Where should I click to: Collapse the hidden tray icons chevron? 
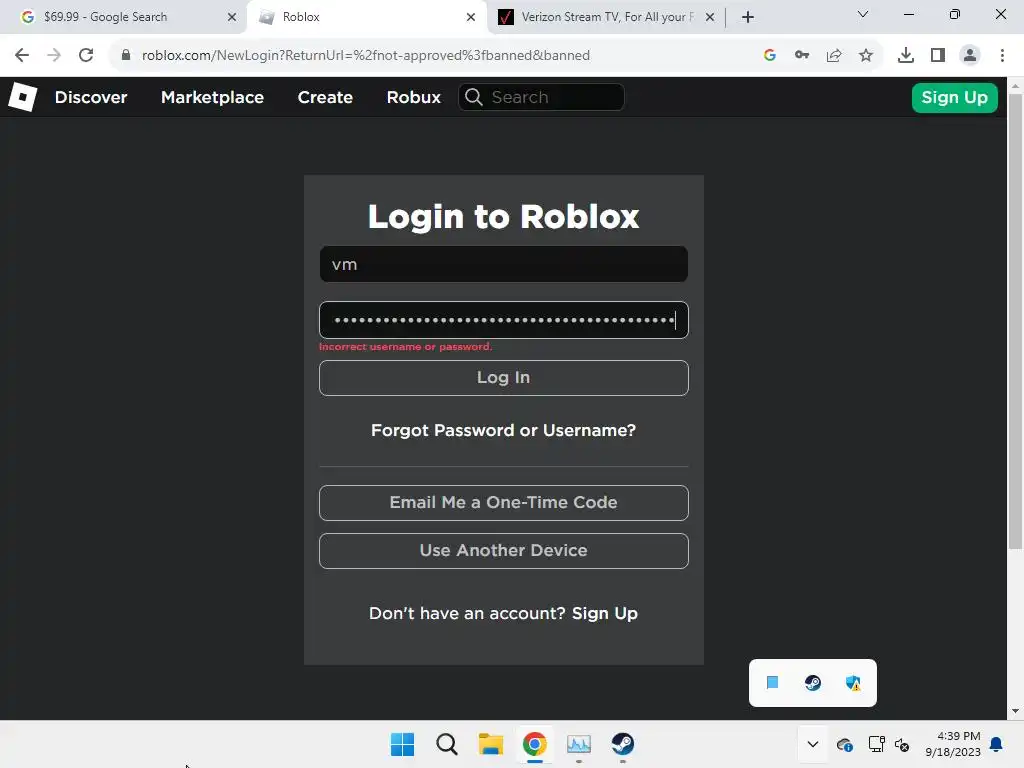(812, 744)
